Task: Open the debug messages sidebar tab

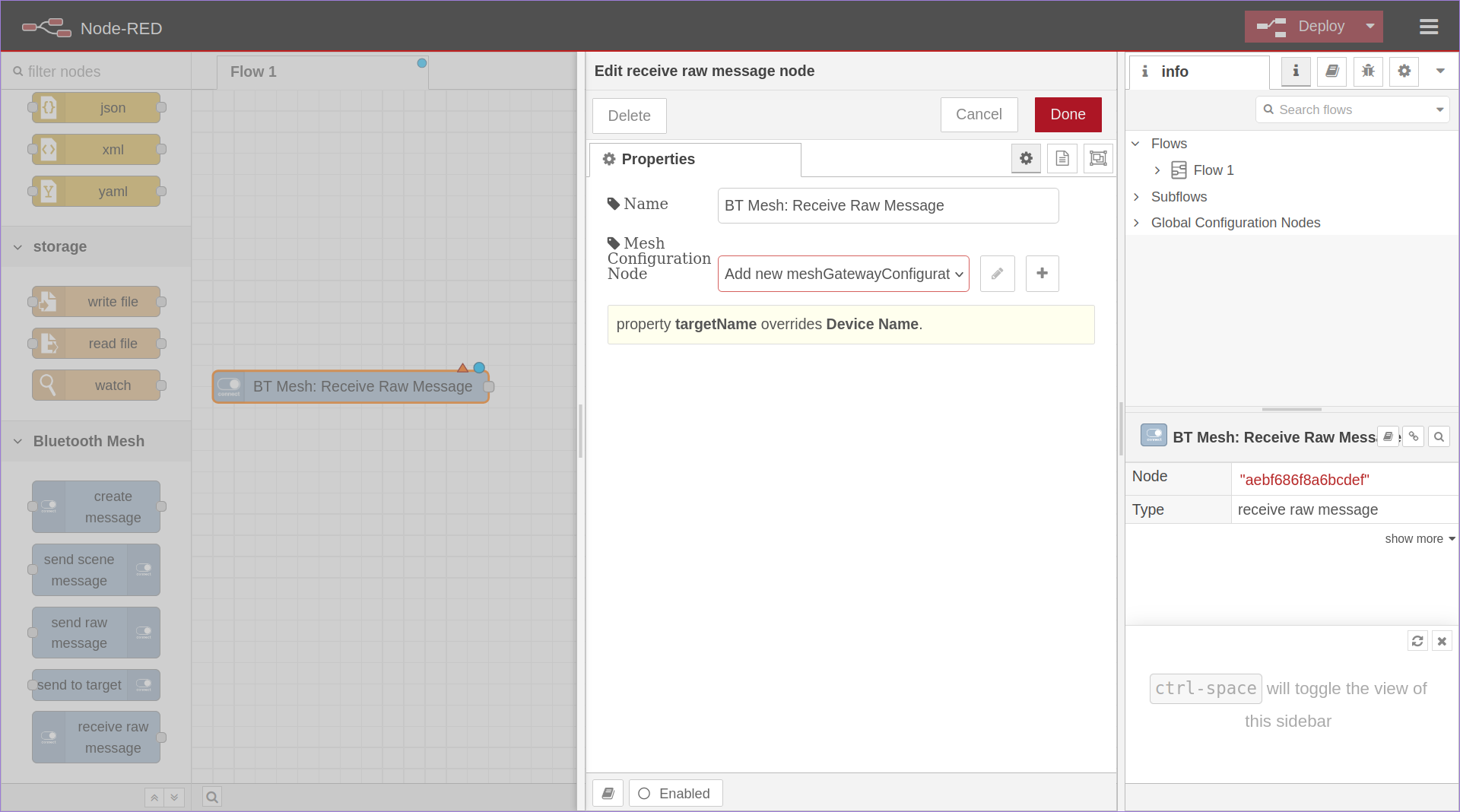Action: coord(1368,71)
